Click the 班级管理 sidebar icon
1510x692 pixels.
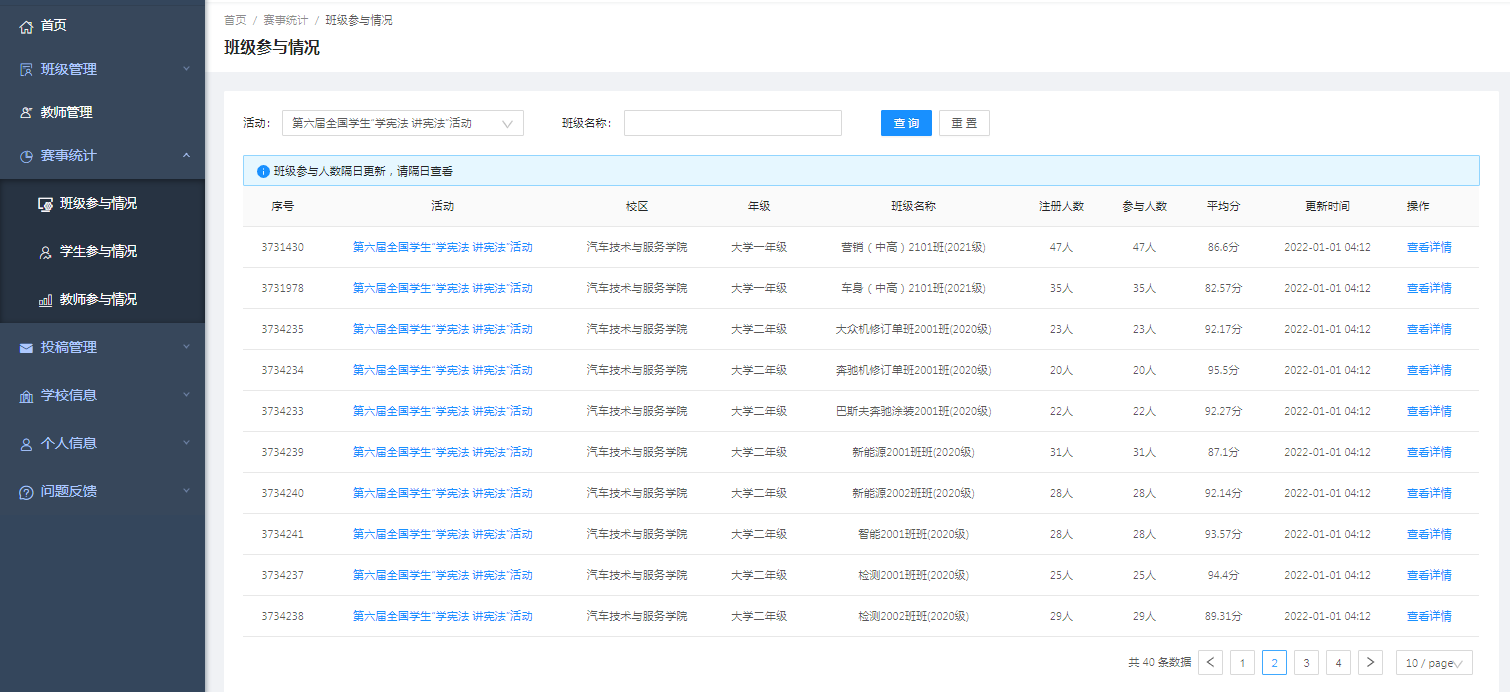point(27,70)
